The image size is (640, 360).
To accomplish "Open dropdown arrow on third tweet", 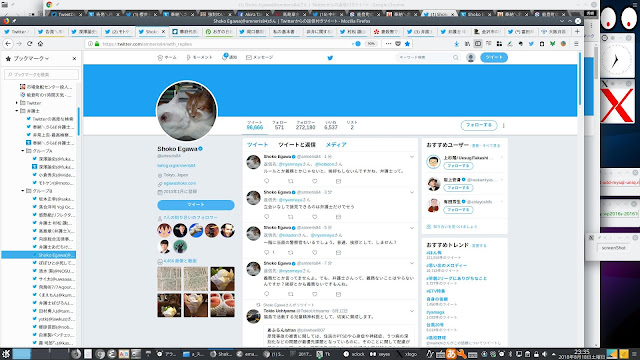I will [412, 228].
